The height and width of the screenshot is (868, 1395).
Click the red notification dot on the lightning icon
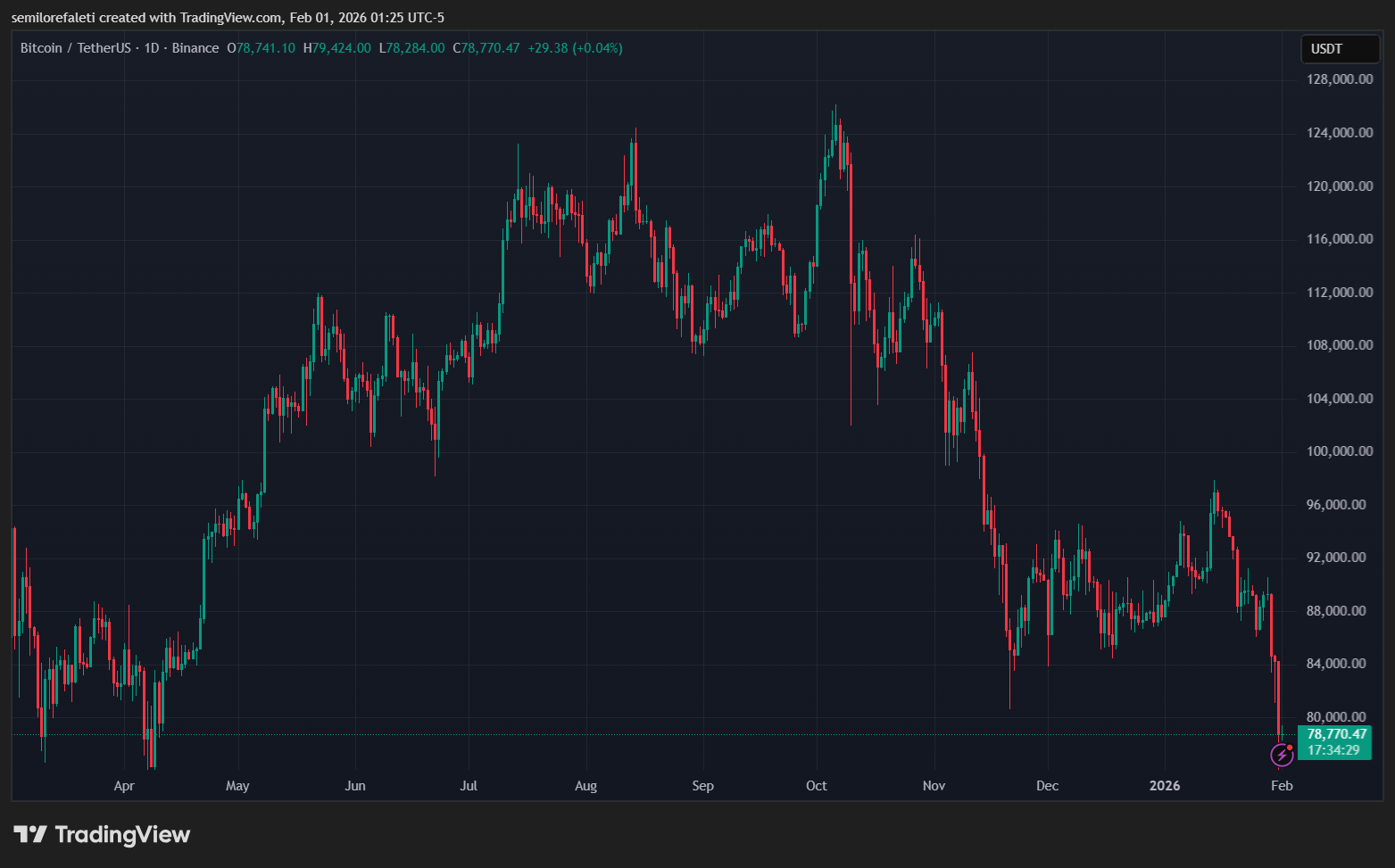click(x=1290, y=748)
